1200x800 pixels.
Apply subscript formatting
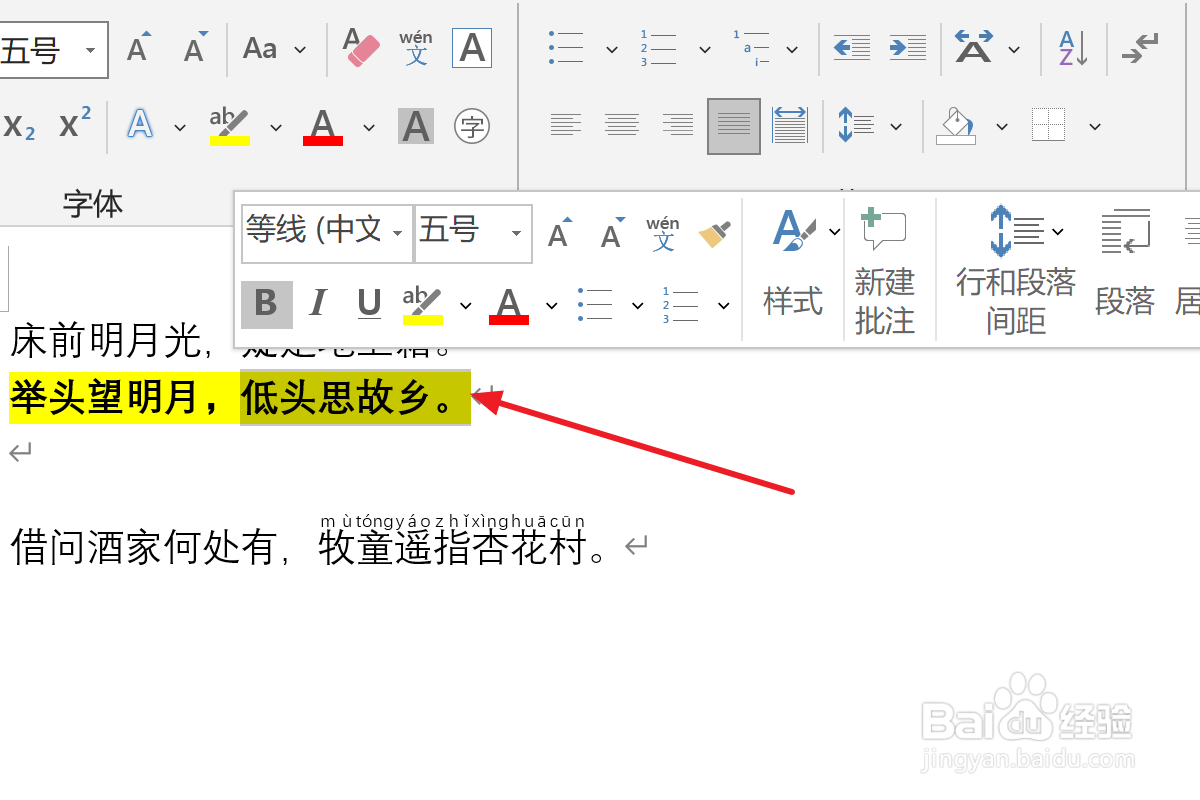[x=21, y=126]
